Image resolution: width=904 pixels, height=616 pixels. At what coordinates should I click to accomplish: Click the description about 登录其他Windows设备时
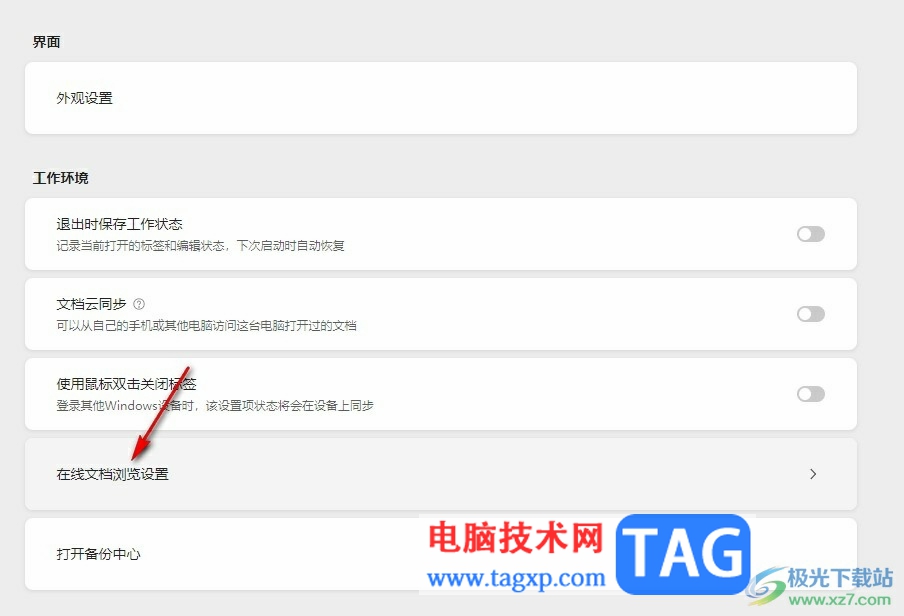(214, 406)
